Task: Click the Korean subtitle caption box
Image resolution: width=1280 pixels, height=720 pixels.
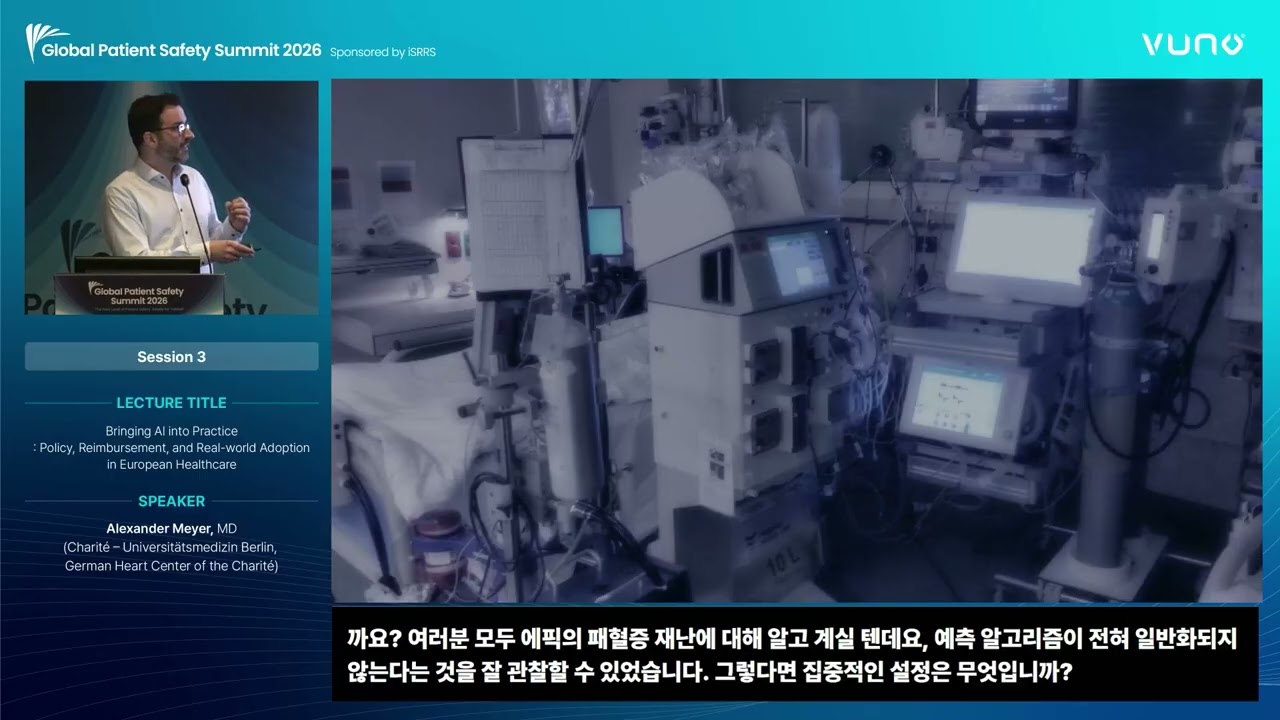Action: point(795,654)
